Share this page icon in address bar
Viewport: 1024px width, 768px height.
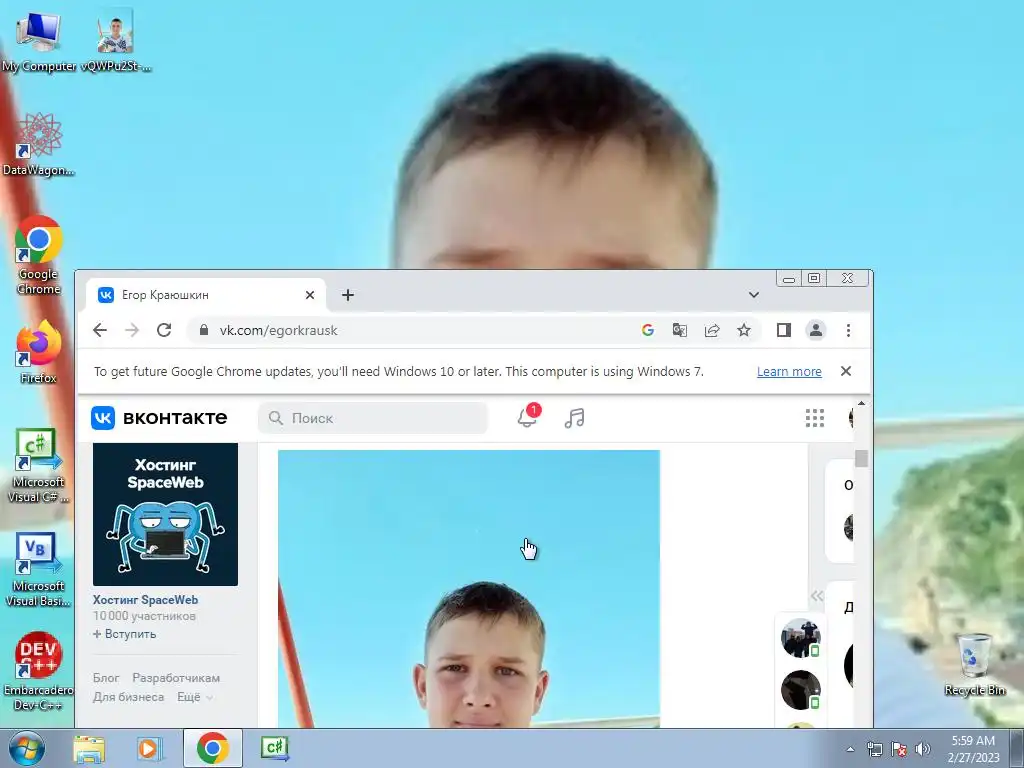(712, 330)
